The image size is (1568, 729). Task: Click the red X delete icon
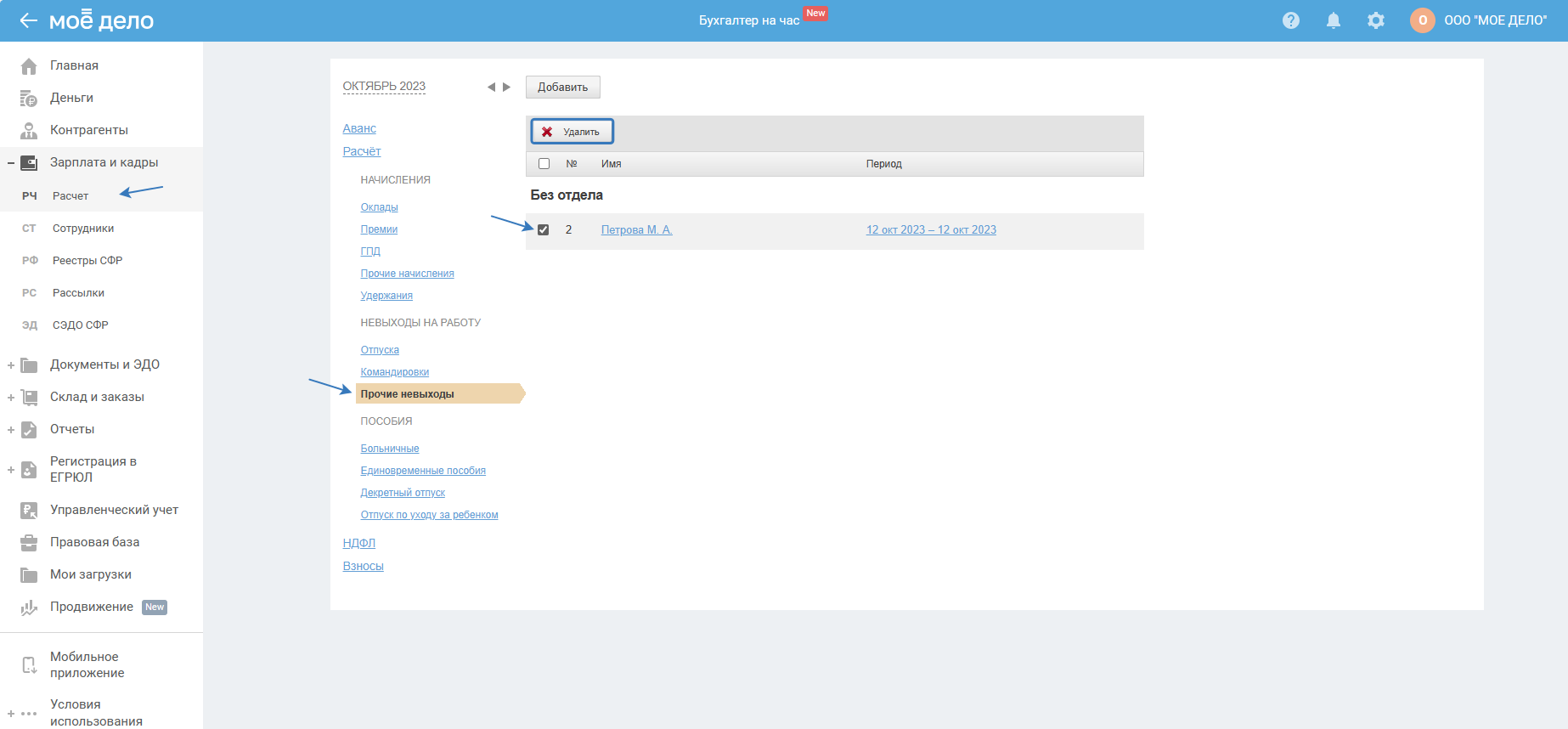(547, 132)
